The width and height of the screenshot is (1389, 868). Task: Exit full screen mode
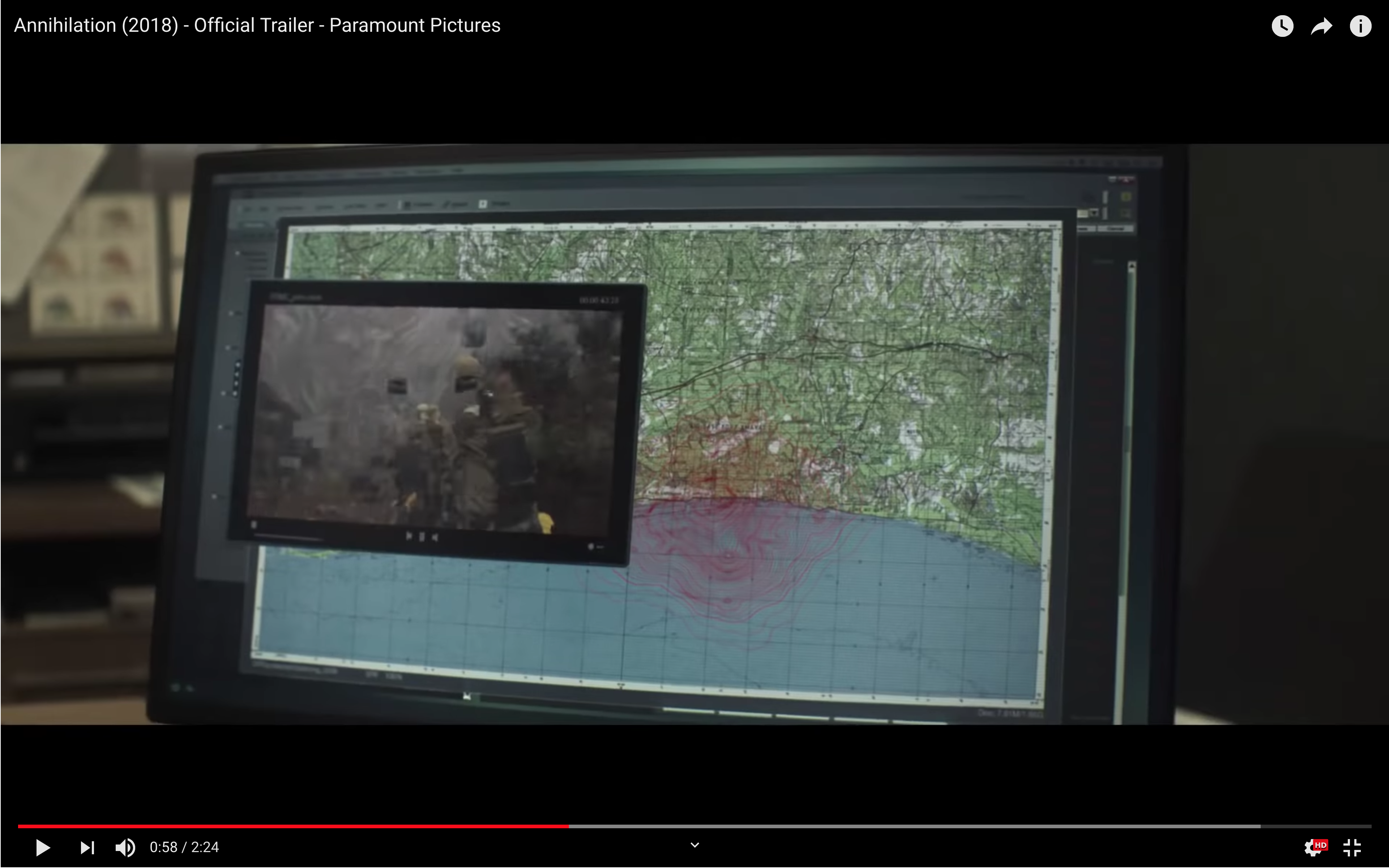1352,847
